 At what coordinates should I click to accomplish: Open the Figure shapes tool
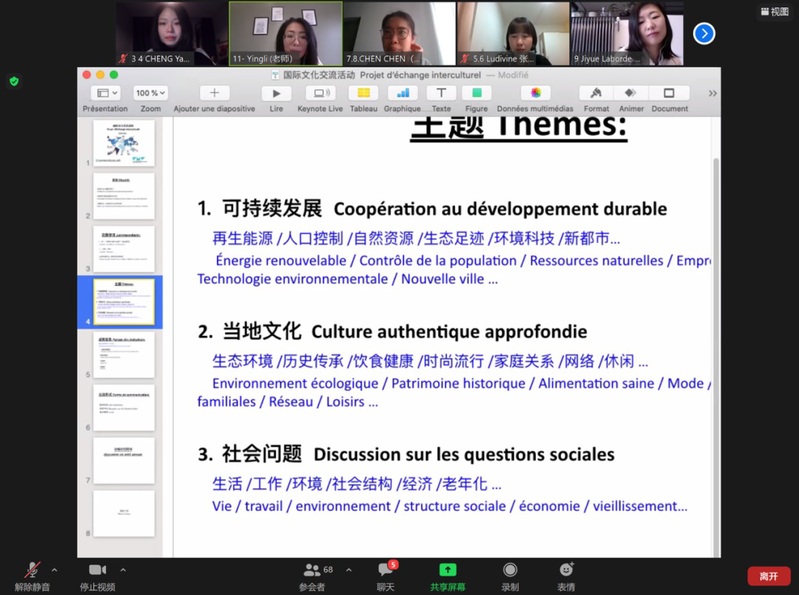476,93
